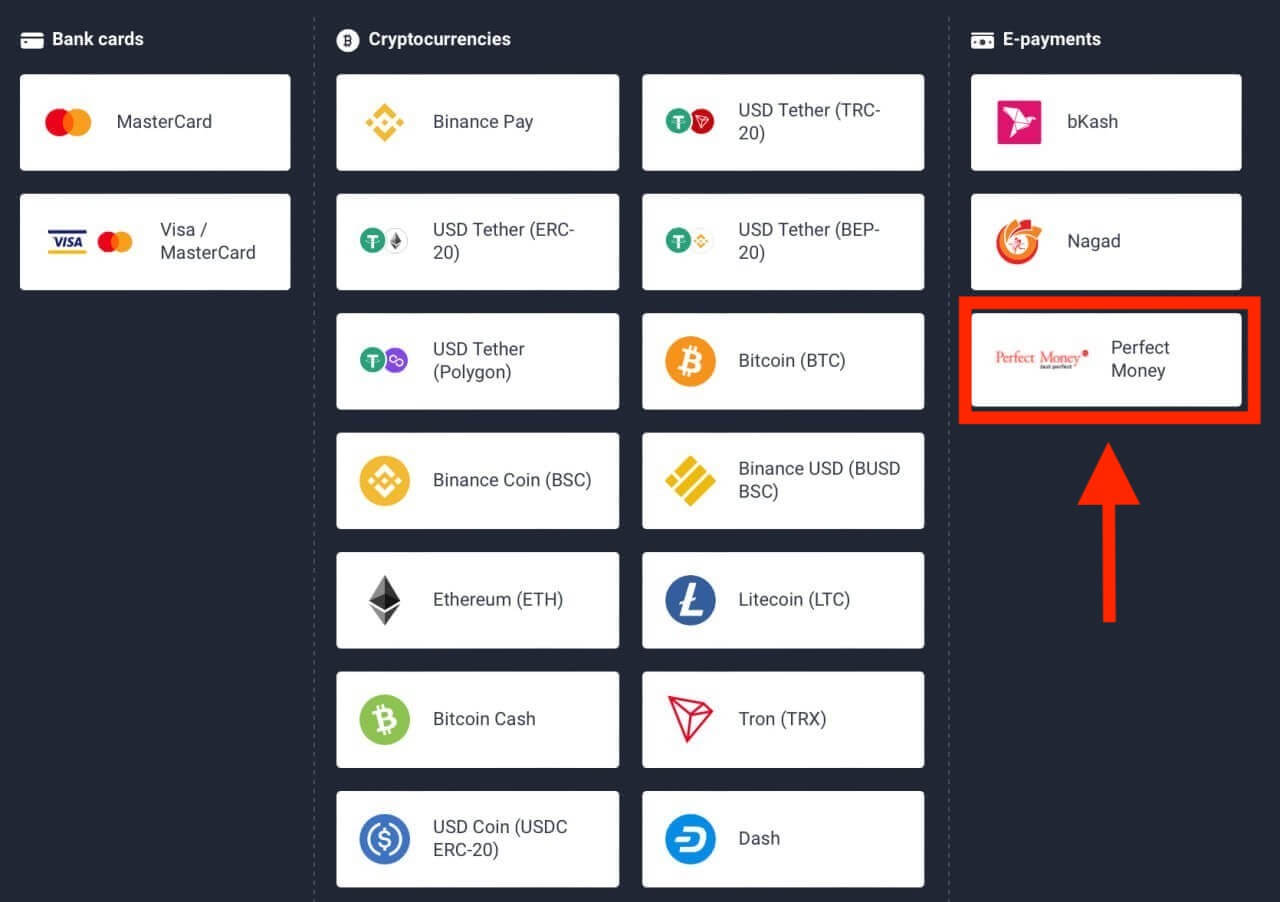Select USD Tether (ERC-20) option
This screenshot has width=1280, height=902.
[477, 242]
